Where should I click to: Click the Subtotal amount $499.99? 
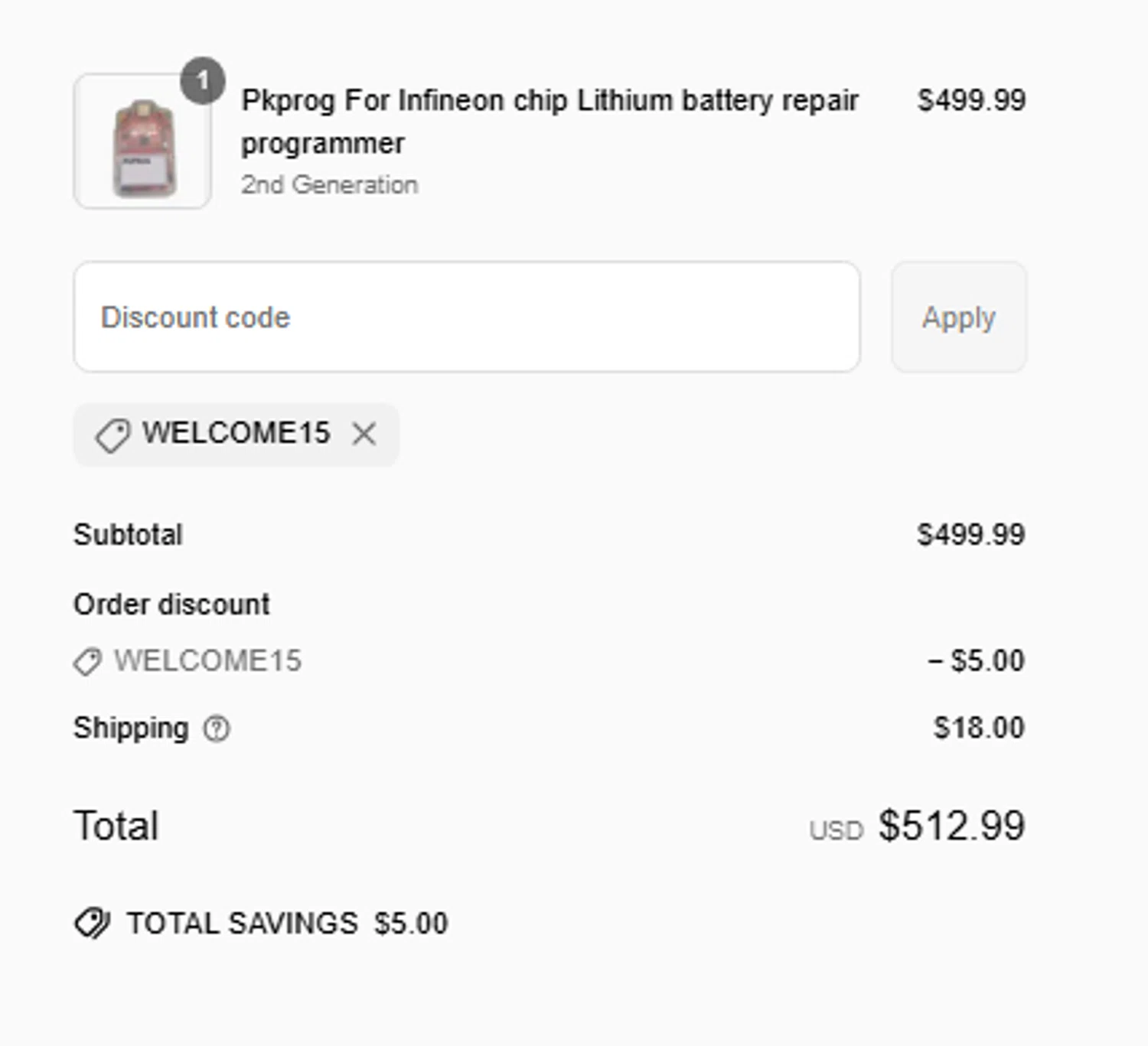click(x=970, y=535)
